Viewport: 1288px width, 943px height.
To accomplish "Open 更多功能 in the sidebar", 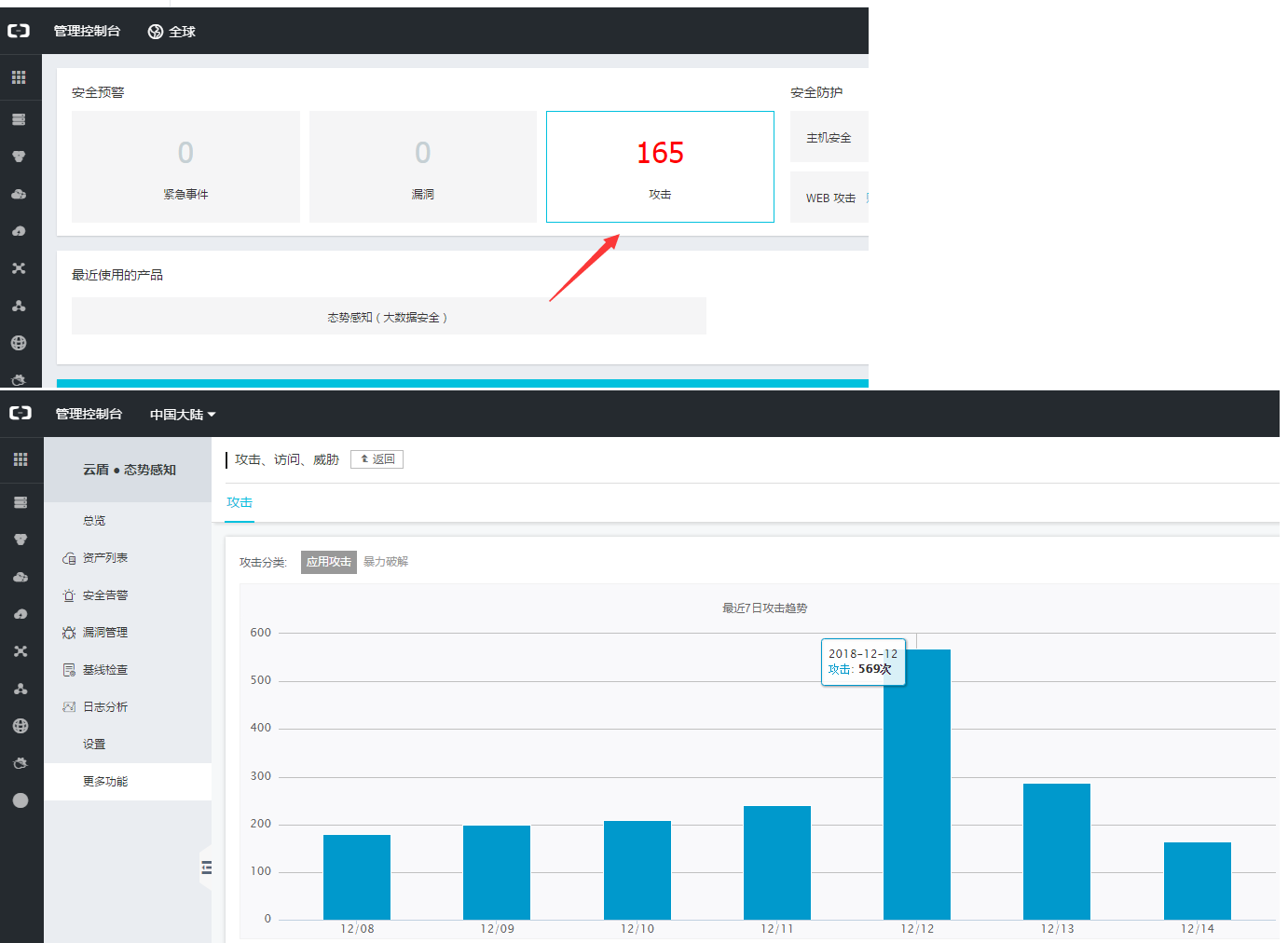I will [105, 782].
